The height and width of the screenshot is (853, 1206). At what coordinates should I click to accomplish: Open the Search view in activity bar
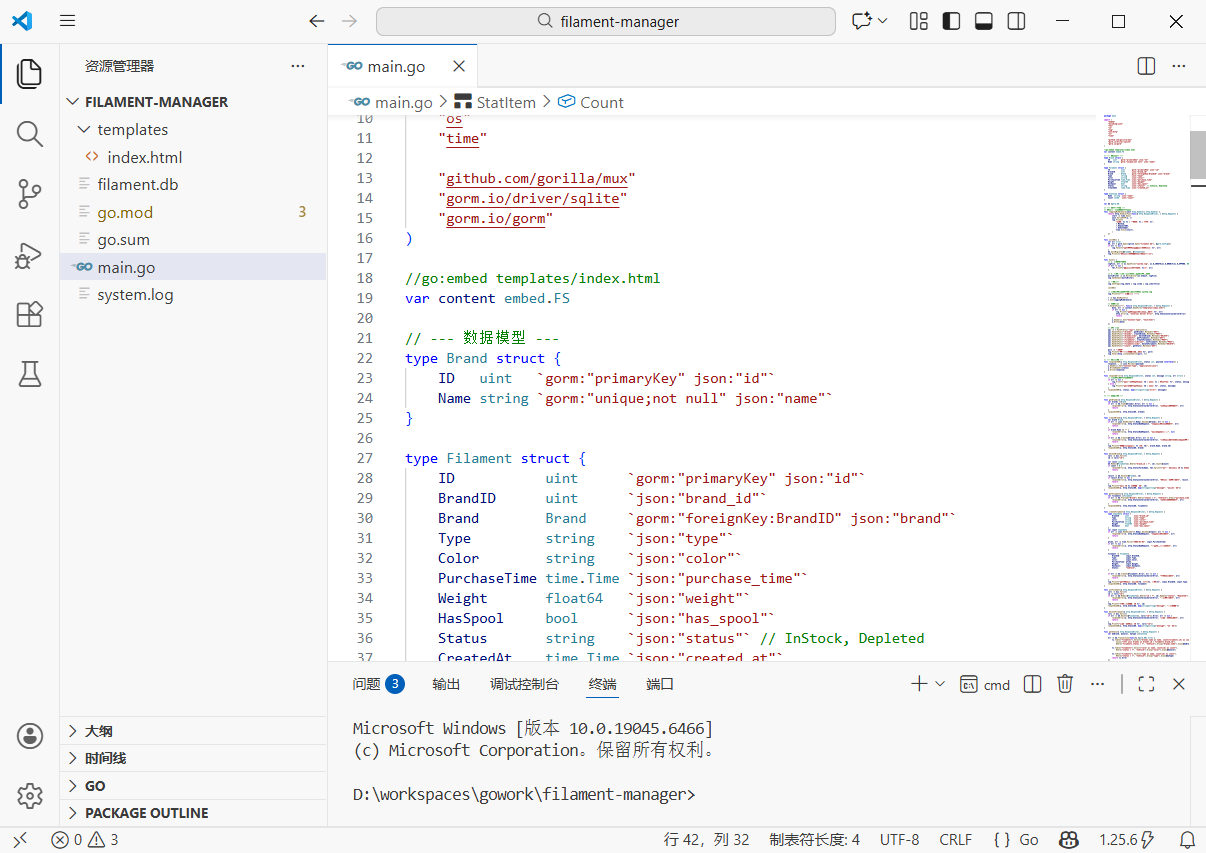click(x=30, y=134)
